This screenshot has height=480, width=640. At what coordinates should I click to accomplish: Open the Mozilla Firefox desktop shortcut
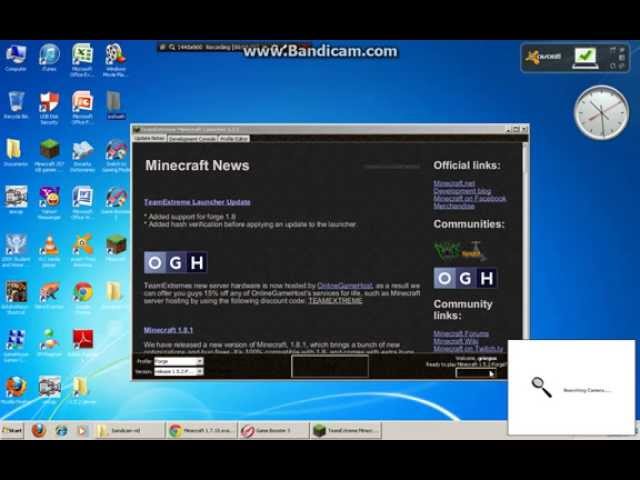click(16, 389)
